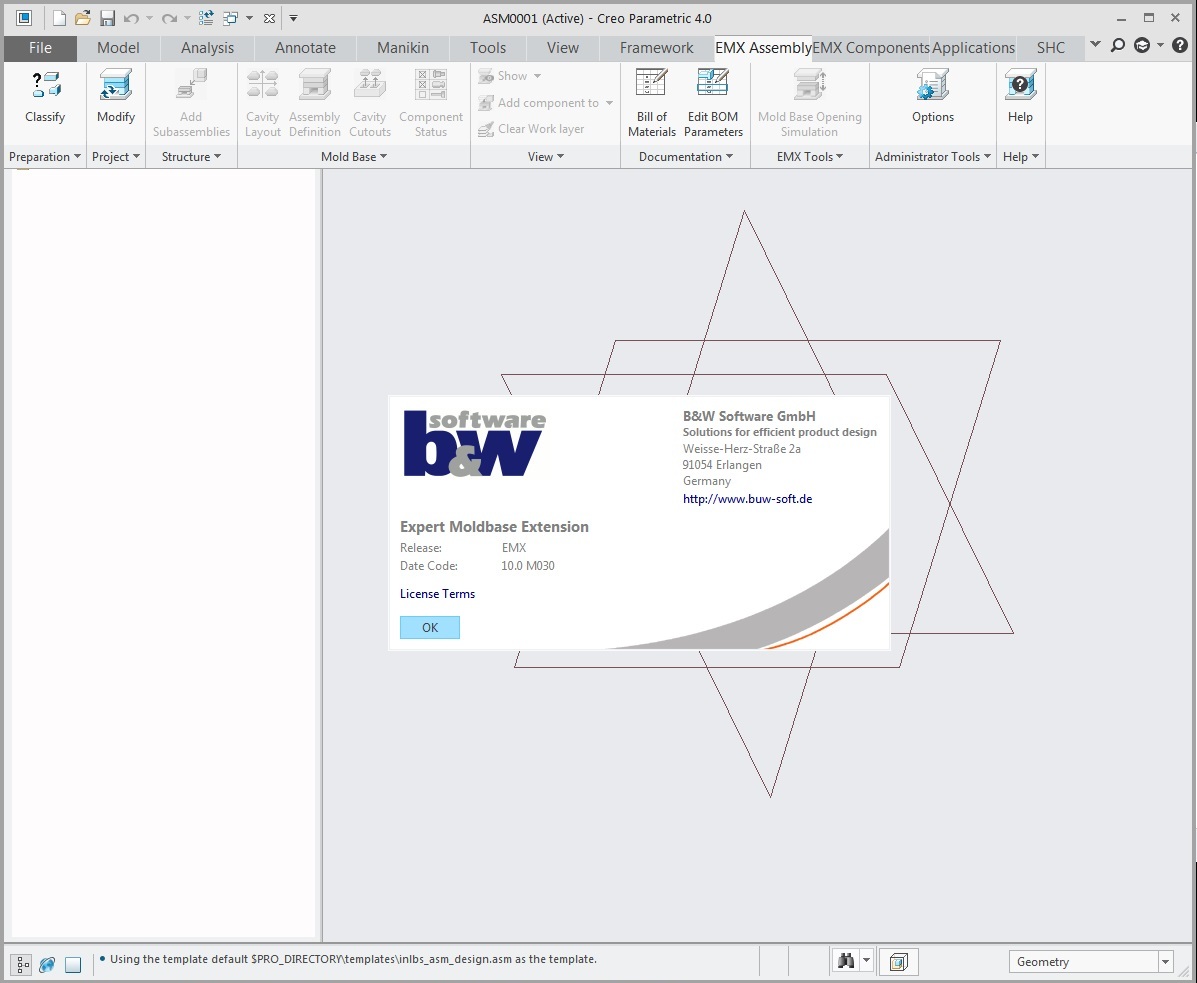Select the Cavity Cutouts tool

369,103
